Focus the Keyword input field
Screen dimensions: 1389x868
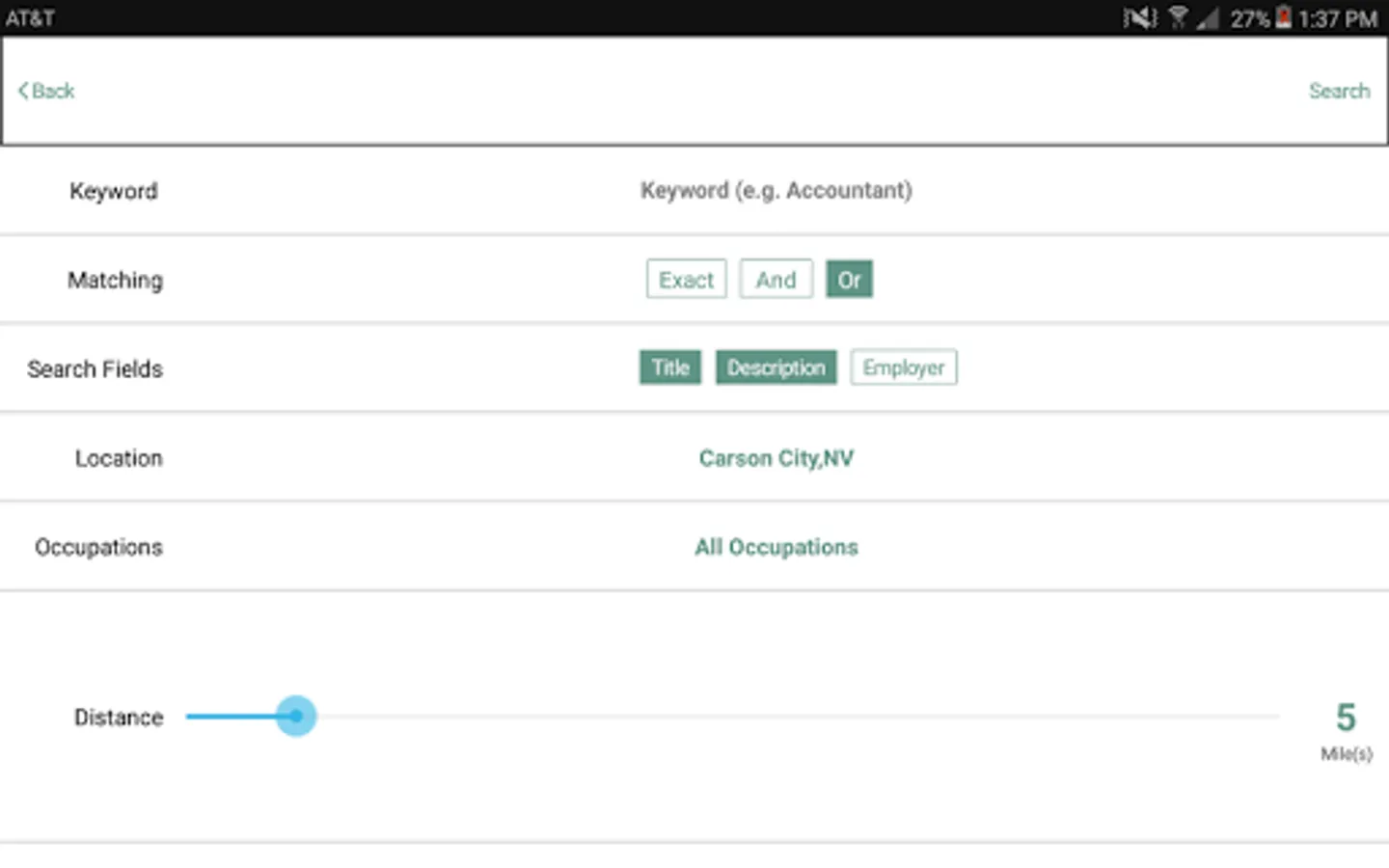[x=776, y=191]
